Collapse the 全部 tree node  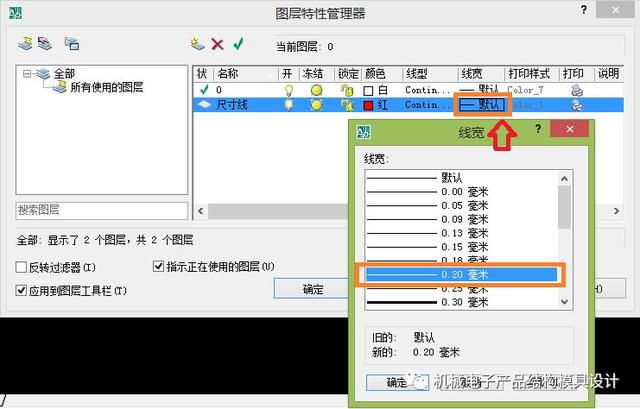point(27,74)
